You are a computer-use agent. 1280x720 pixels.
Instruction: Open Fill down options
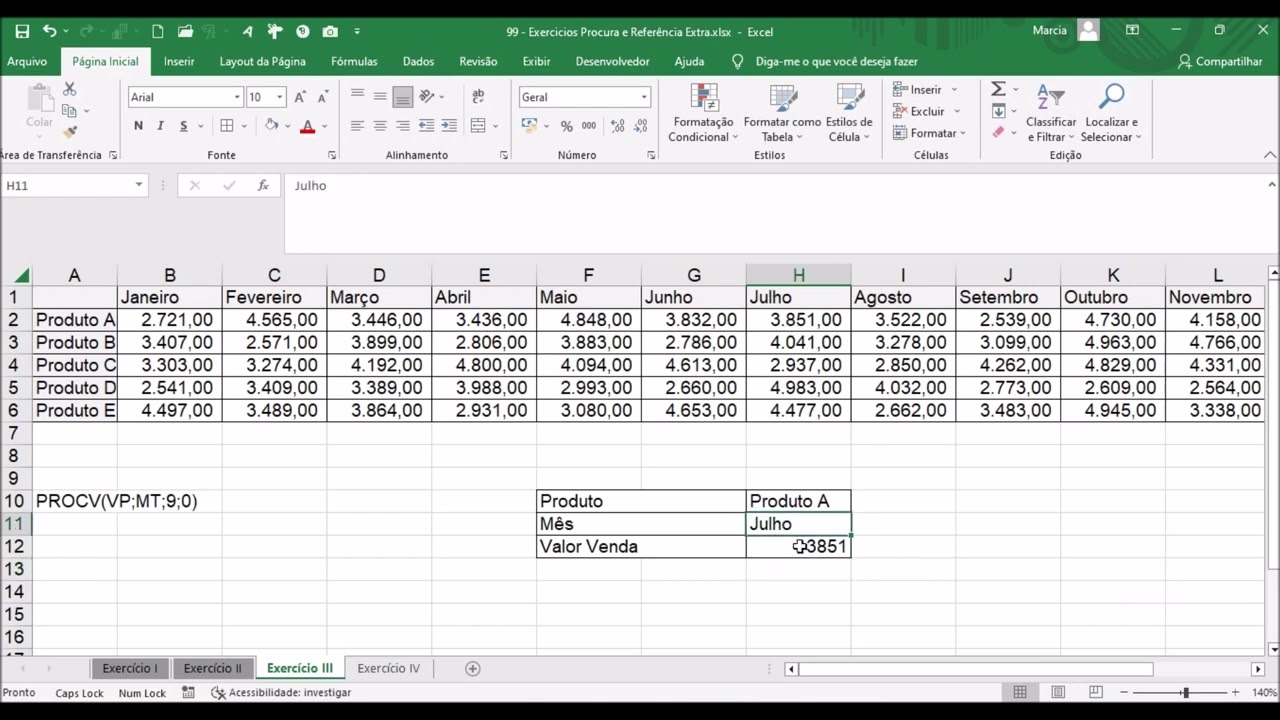(998, 111)
